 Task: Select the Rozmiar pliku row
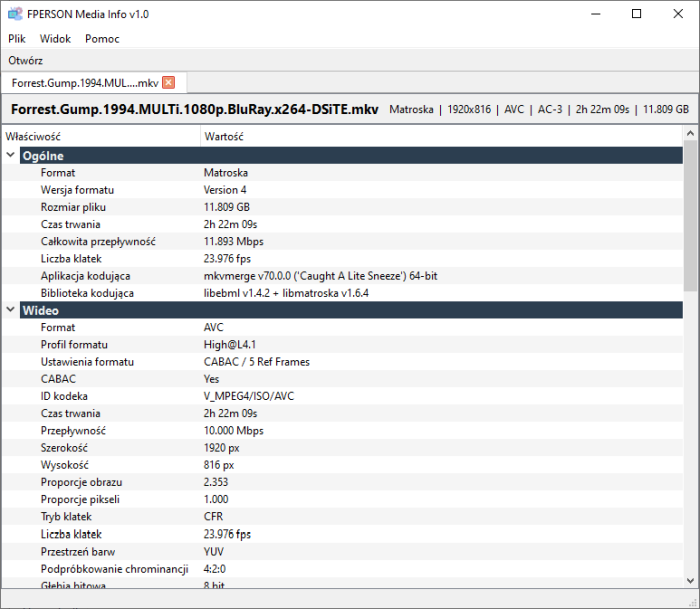[x=343, y=207]
